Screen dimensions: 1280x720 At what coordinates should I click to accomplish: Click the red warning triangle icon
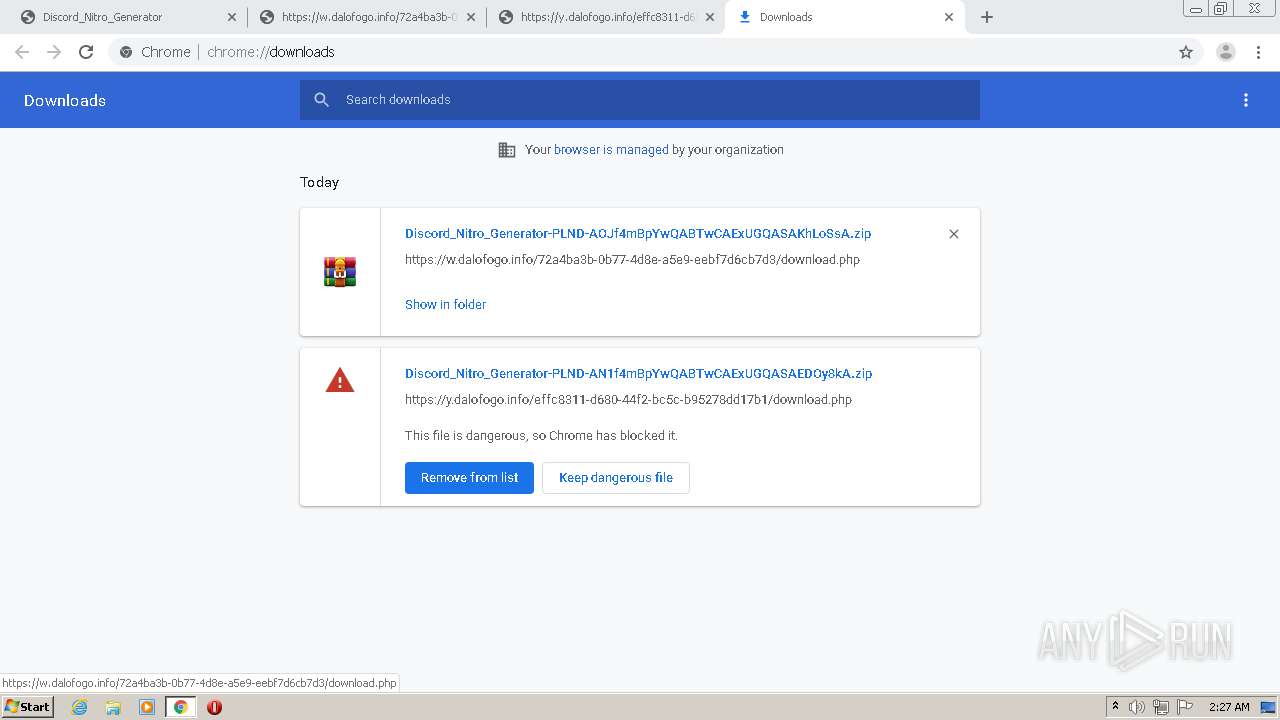[340, 381]
